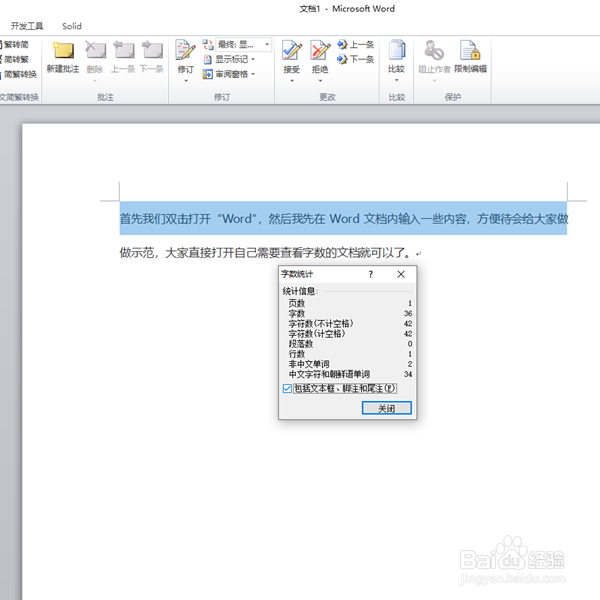Click the highlighted first line of document text
The height and width of the screenshot is (600, 600).
pyautogui.click(x=343, y=218)
